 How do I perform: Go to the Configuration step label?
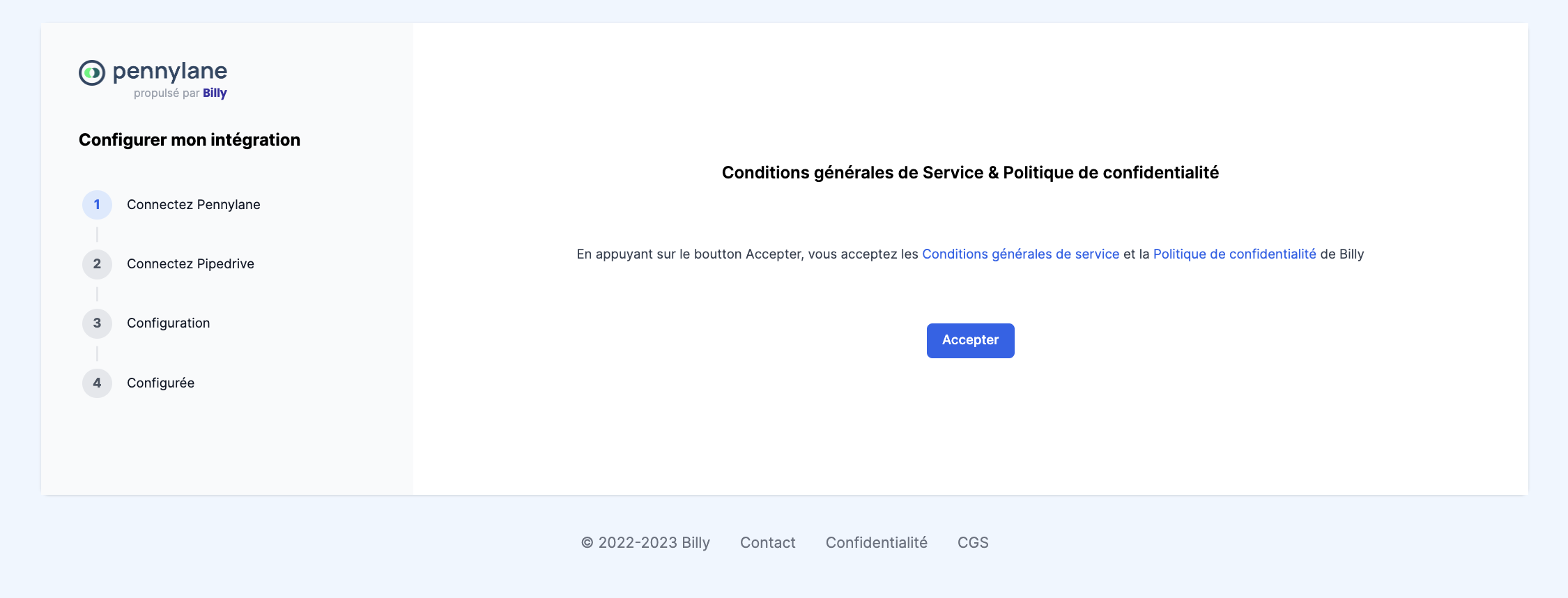click(x=168, y=323)
